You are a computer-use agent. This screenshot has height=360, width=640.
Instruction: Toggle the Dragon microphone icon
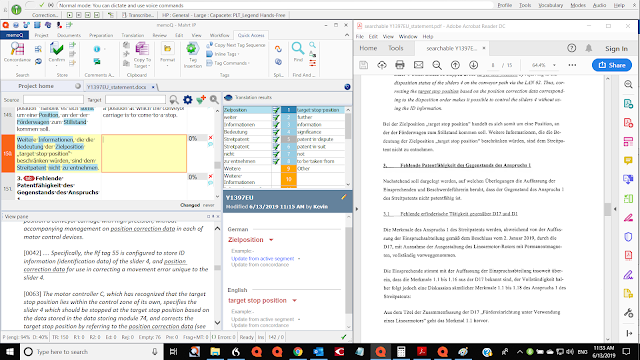(x=16, y=9)
